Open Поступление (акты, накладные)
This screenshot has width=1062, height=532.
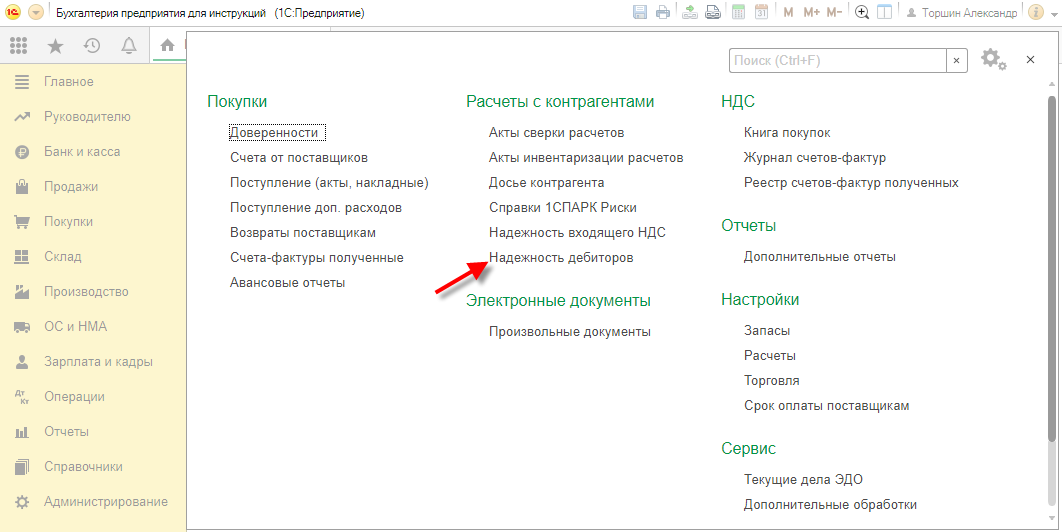point(329,183)
